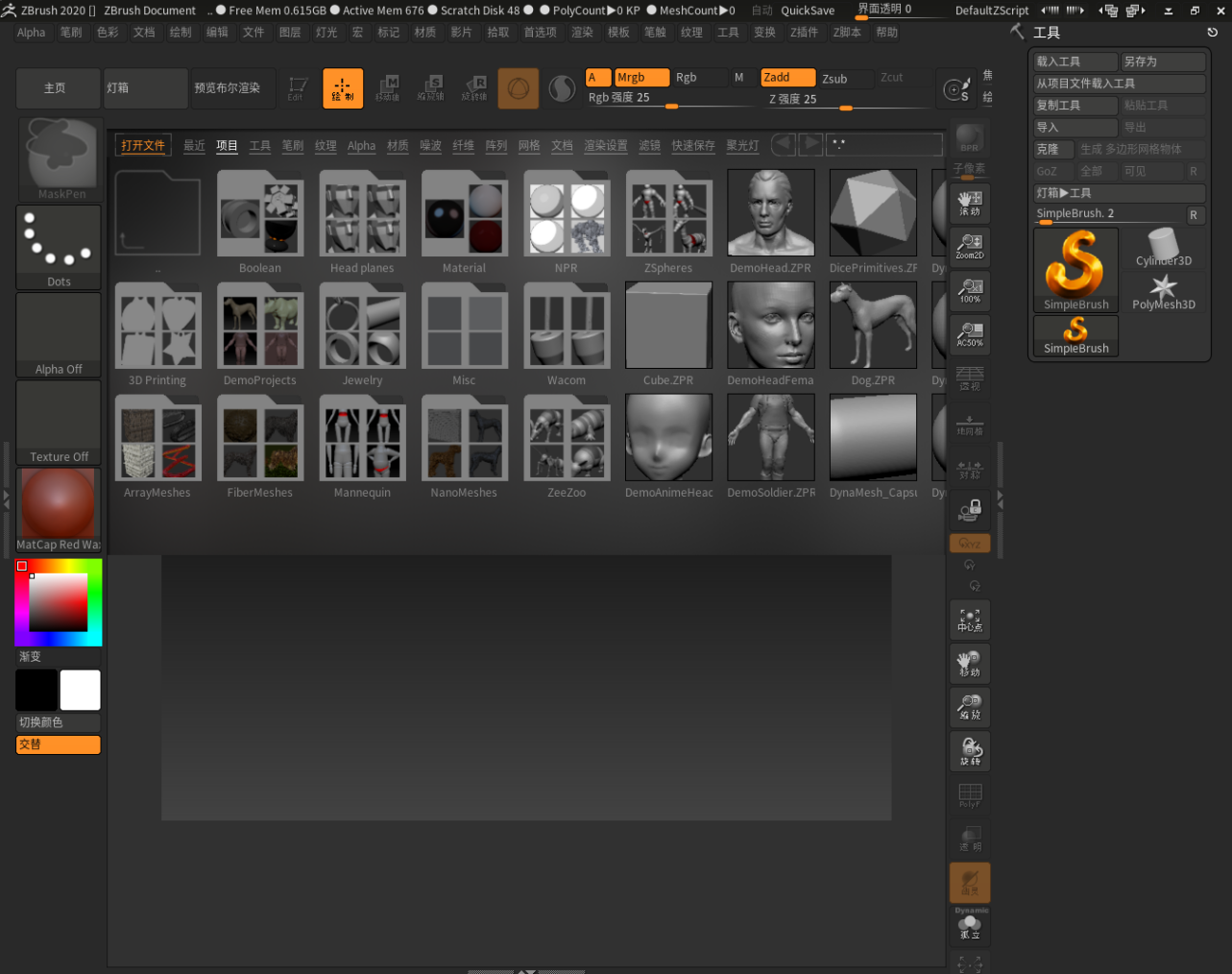The width and height of the screenshot is (1232, 974).
Task: Open the 渲染 menu in the menu bar
Action: [x=582, y=32]
